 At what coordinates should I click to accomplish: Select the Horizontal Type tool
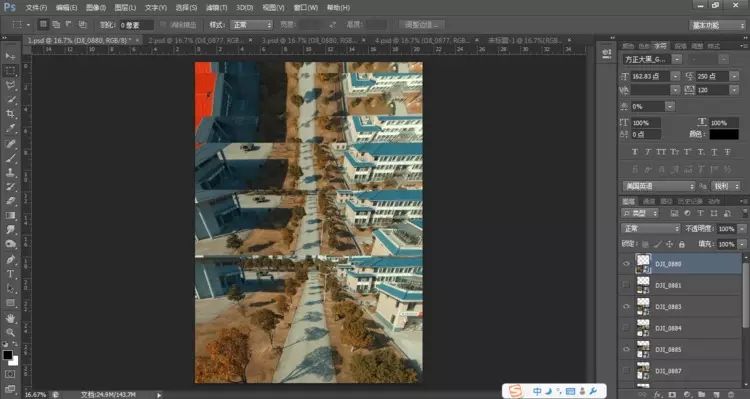tap(10, 274)
